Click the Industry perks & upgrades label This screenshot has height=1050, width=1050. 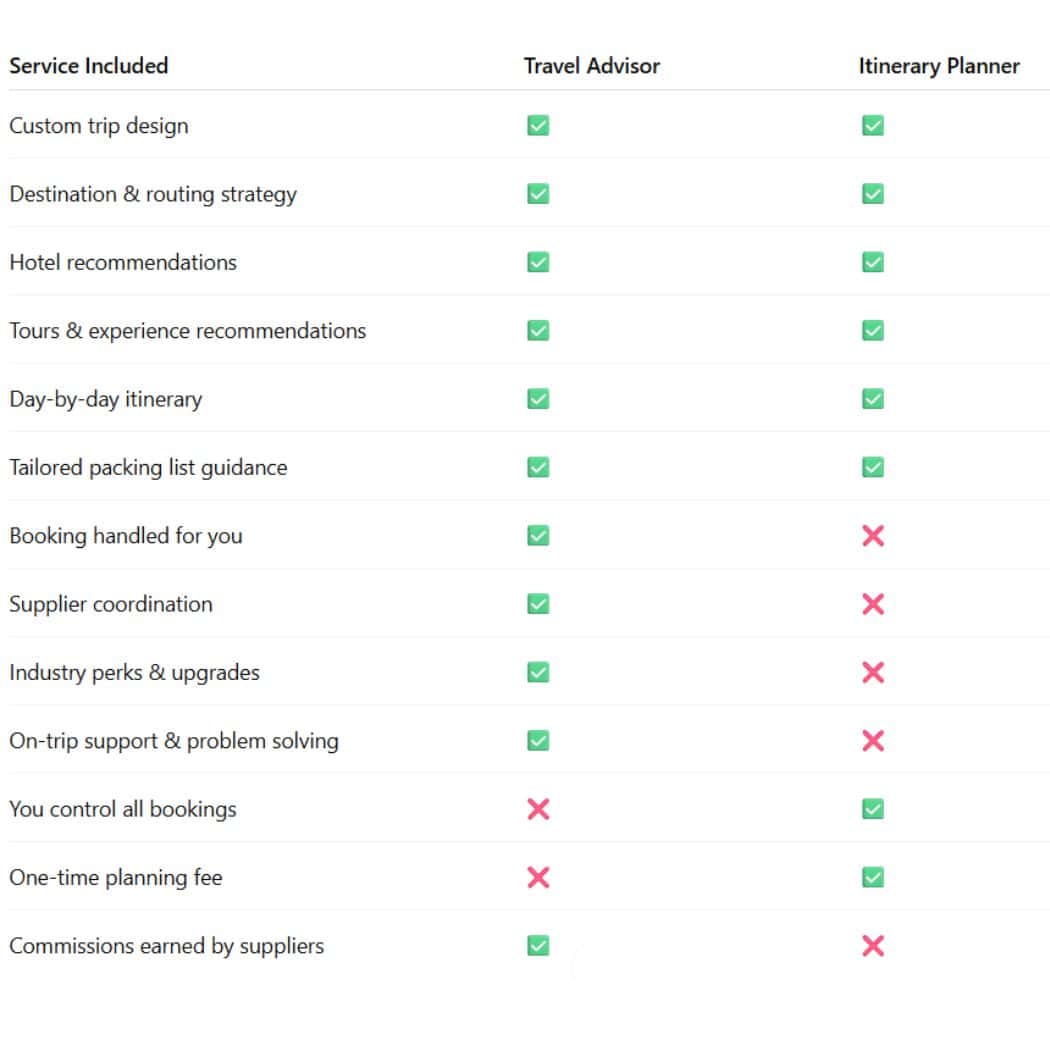[134, 672]
